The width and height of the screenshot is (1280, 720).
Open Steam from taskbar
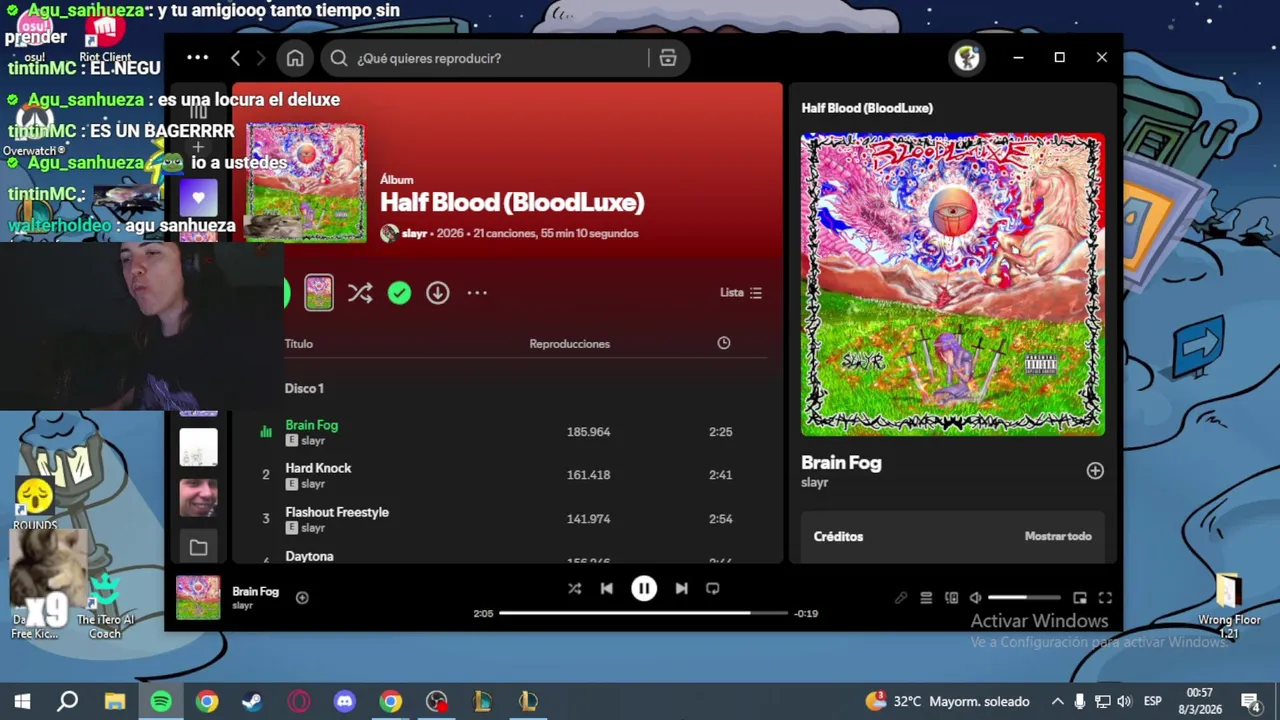tap(252, 702)
